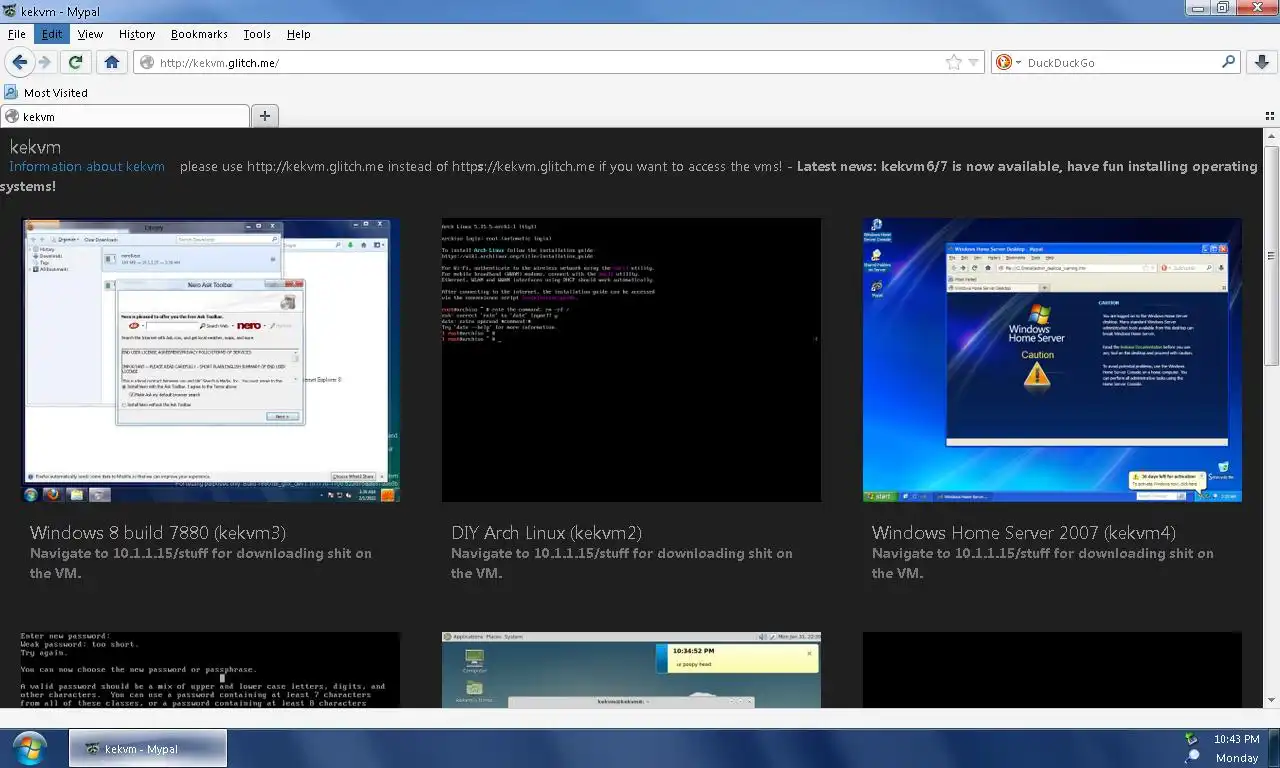Open the View menu
1280x768 pixels.
point(91,34)
